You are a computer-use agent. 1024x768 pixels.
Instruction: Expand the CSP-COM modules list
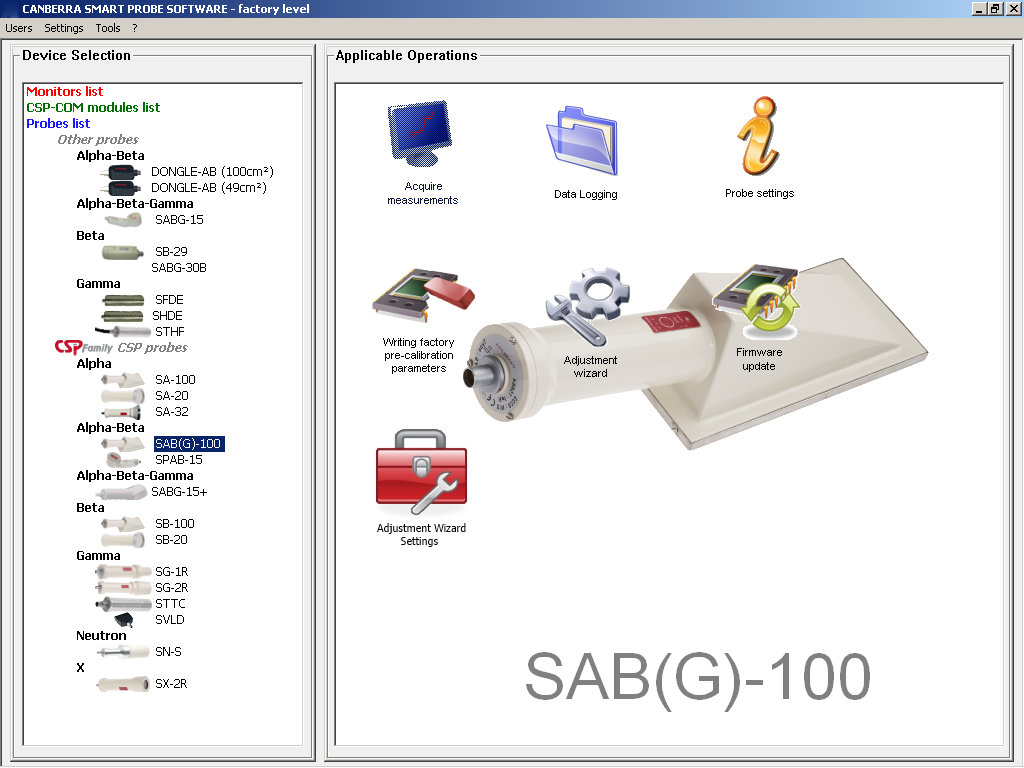coord(92,106)
